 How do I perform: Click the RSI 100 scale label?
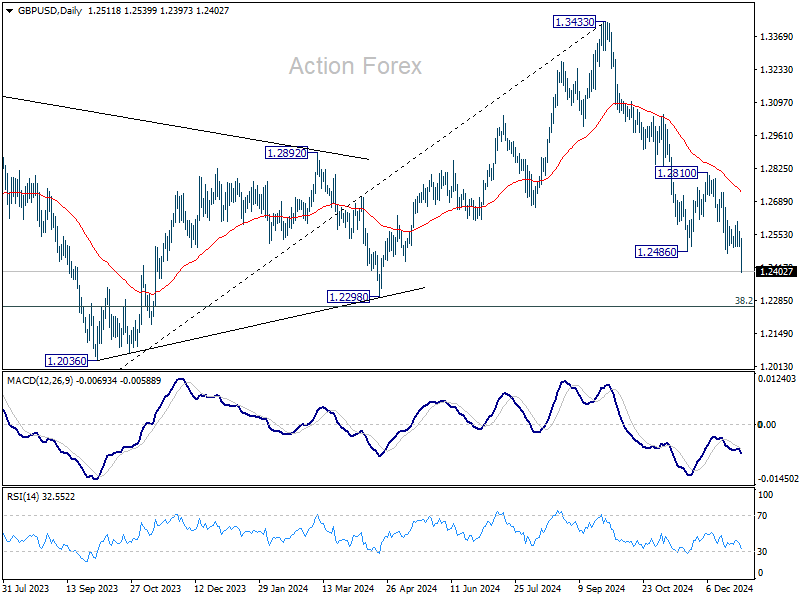pyautogui.click(x=765, y=494)
